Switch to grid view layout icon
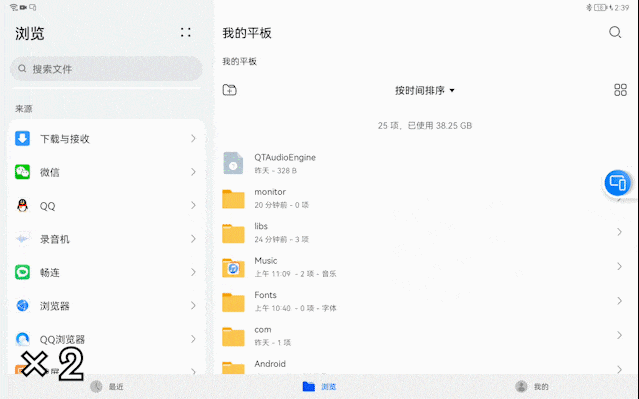The image size is (639, 399). click(x=620, y=90)
